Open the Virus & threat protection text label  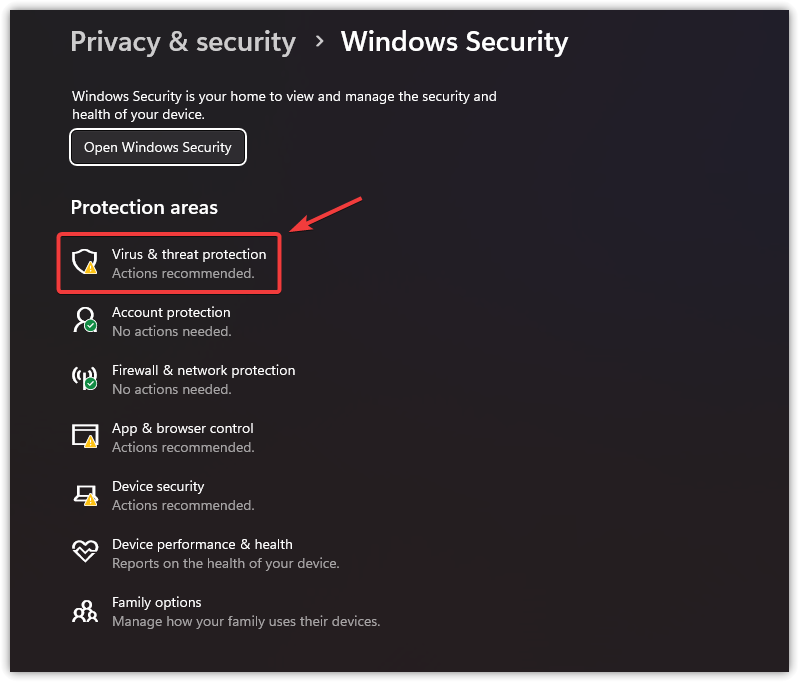click(189, 254)
